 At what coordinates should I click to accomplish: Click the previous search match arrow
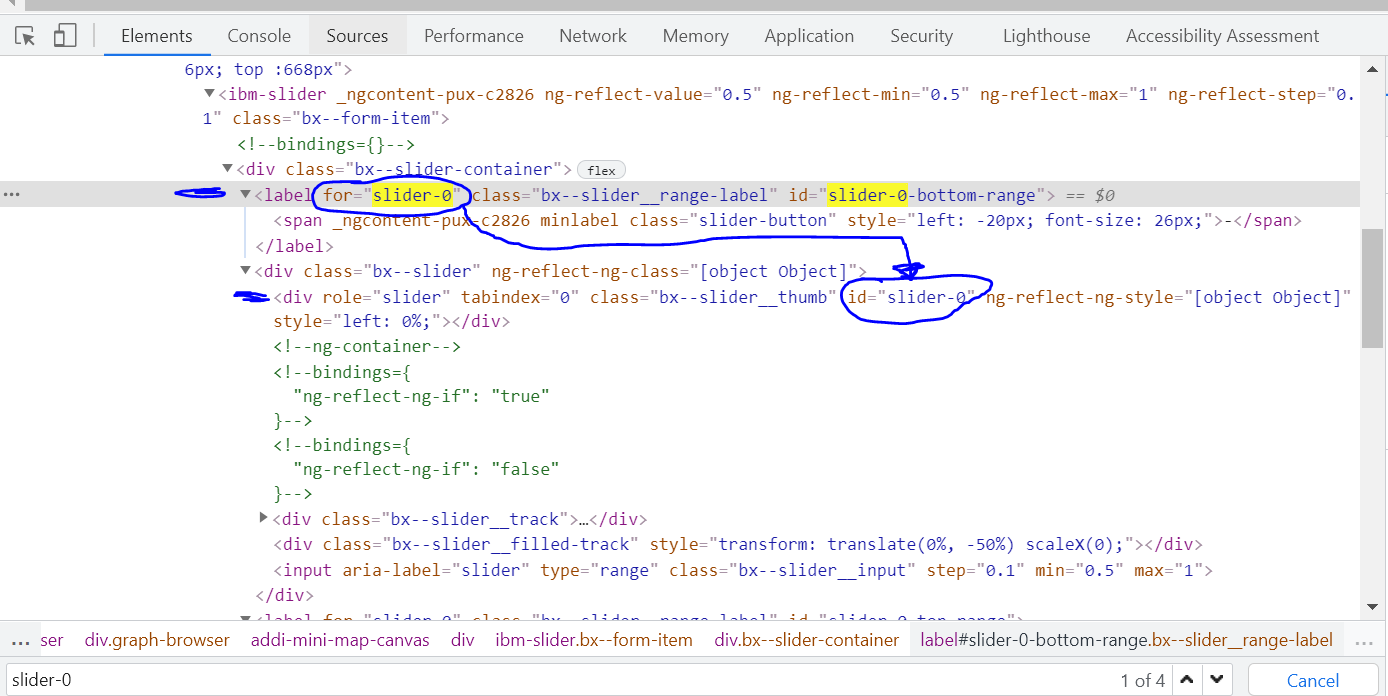click(1186, 679)
